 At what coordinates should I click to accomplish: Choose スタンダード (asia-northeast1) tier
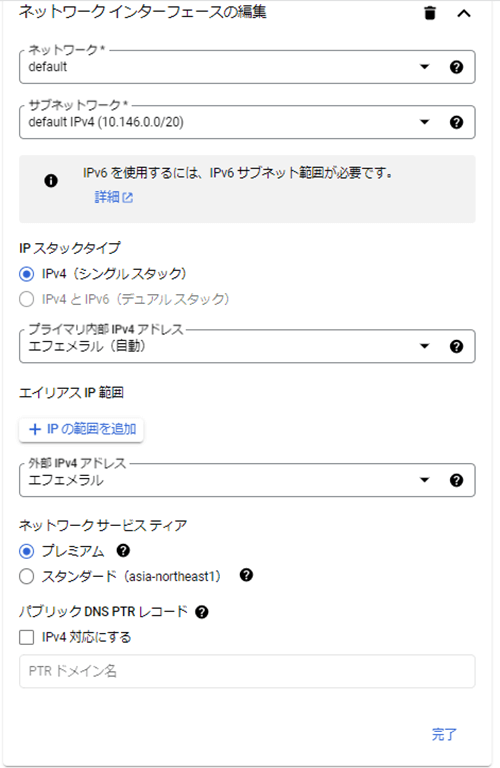[26, 576]
